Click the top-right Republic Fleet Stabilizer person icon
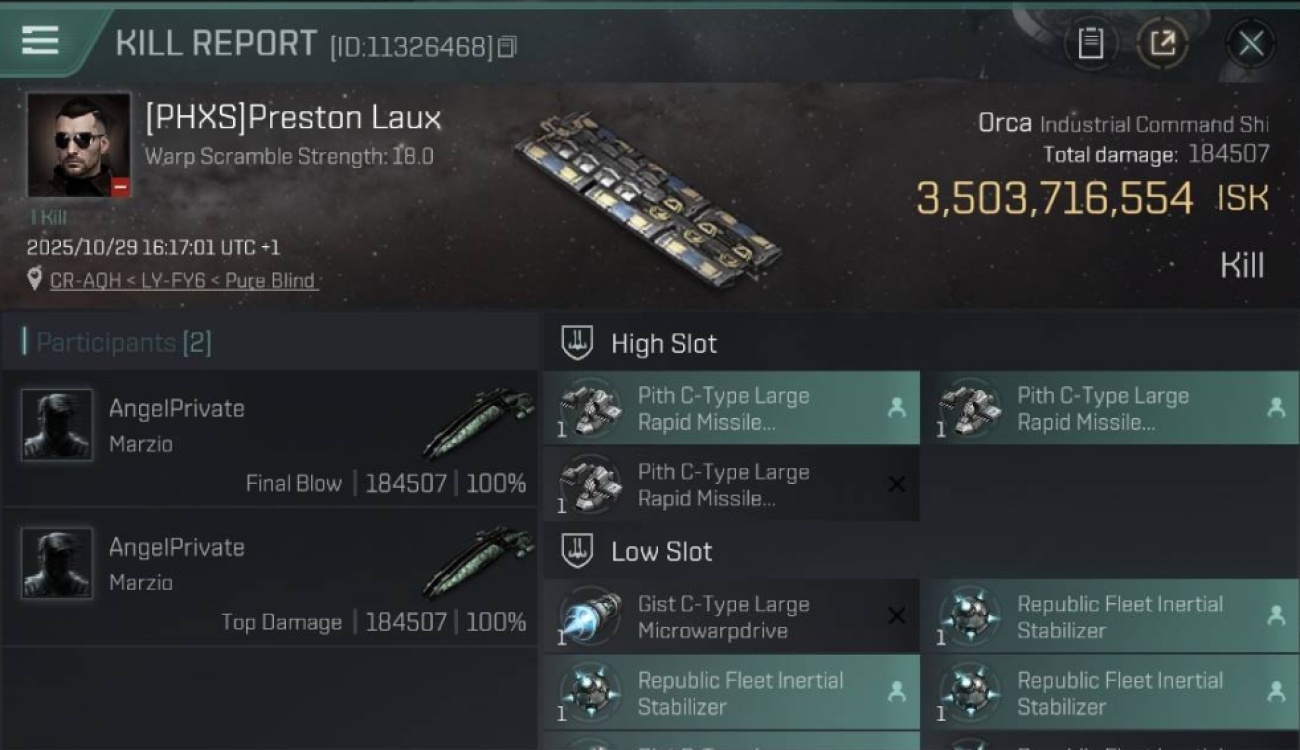The height and width of the screenshot is (750, 1300). (1276, 617)
